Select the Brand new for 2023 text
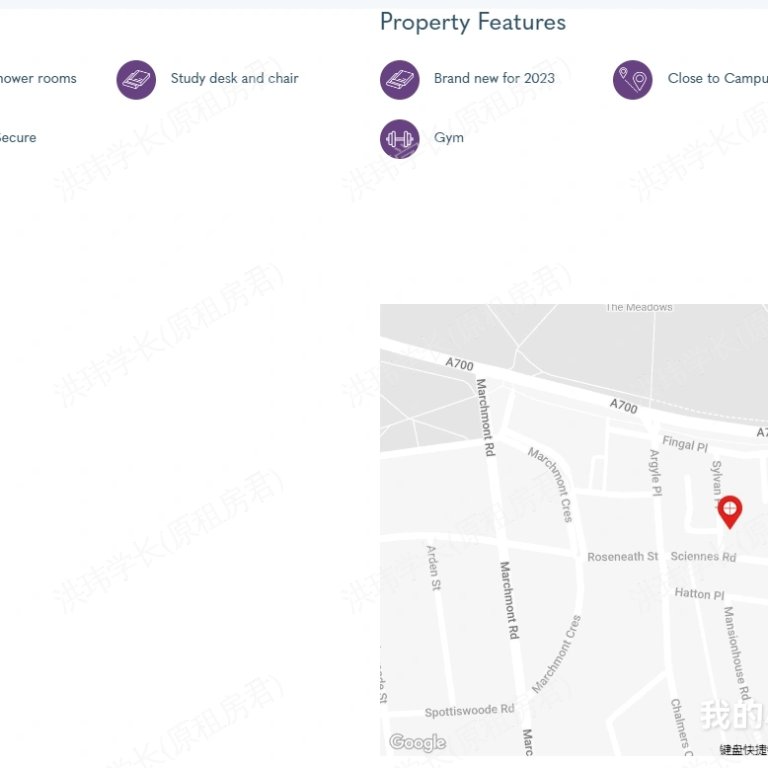 [494, 78]
